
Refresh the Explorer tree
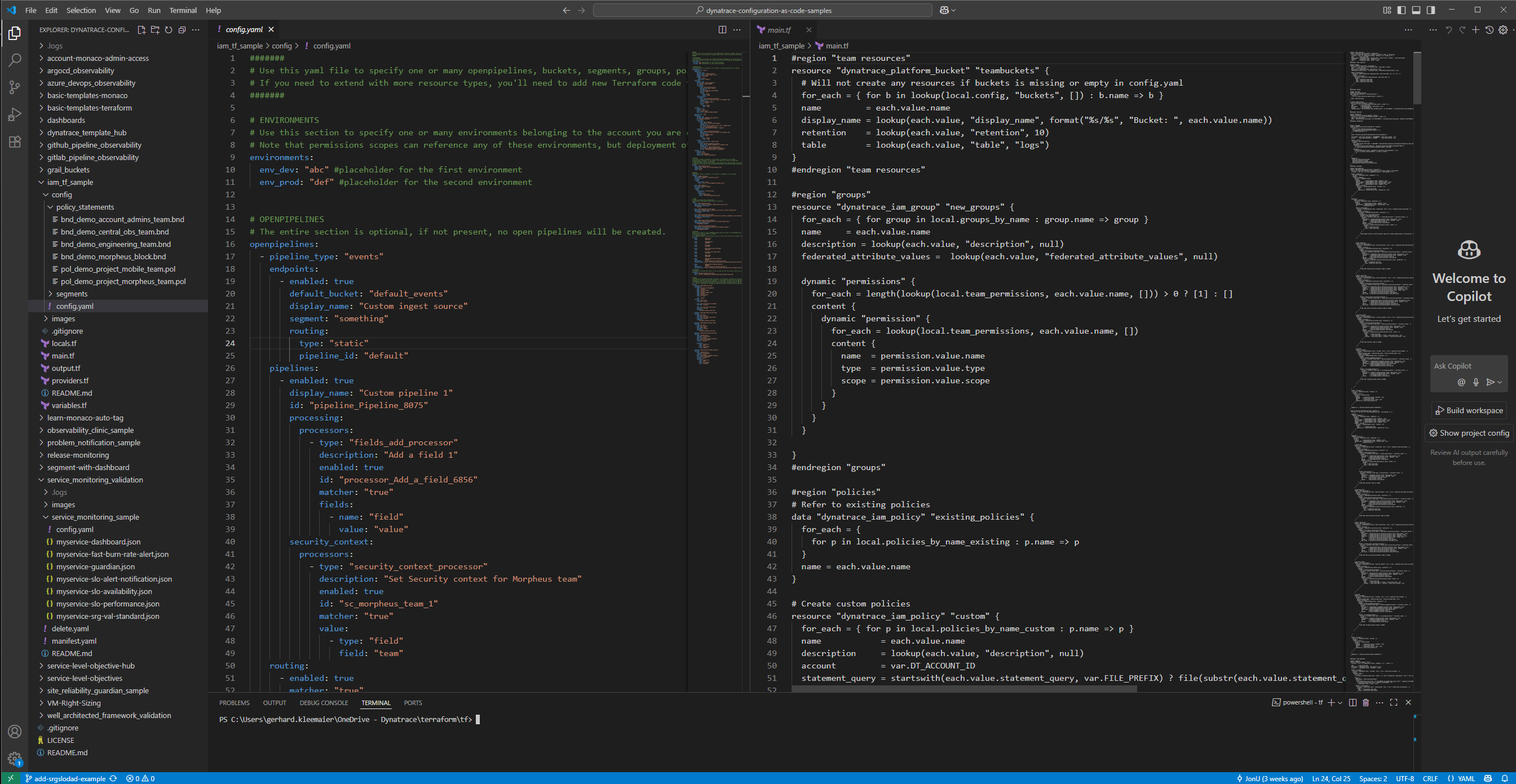[x=169, y=30]
